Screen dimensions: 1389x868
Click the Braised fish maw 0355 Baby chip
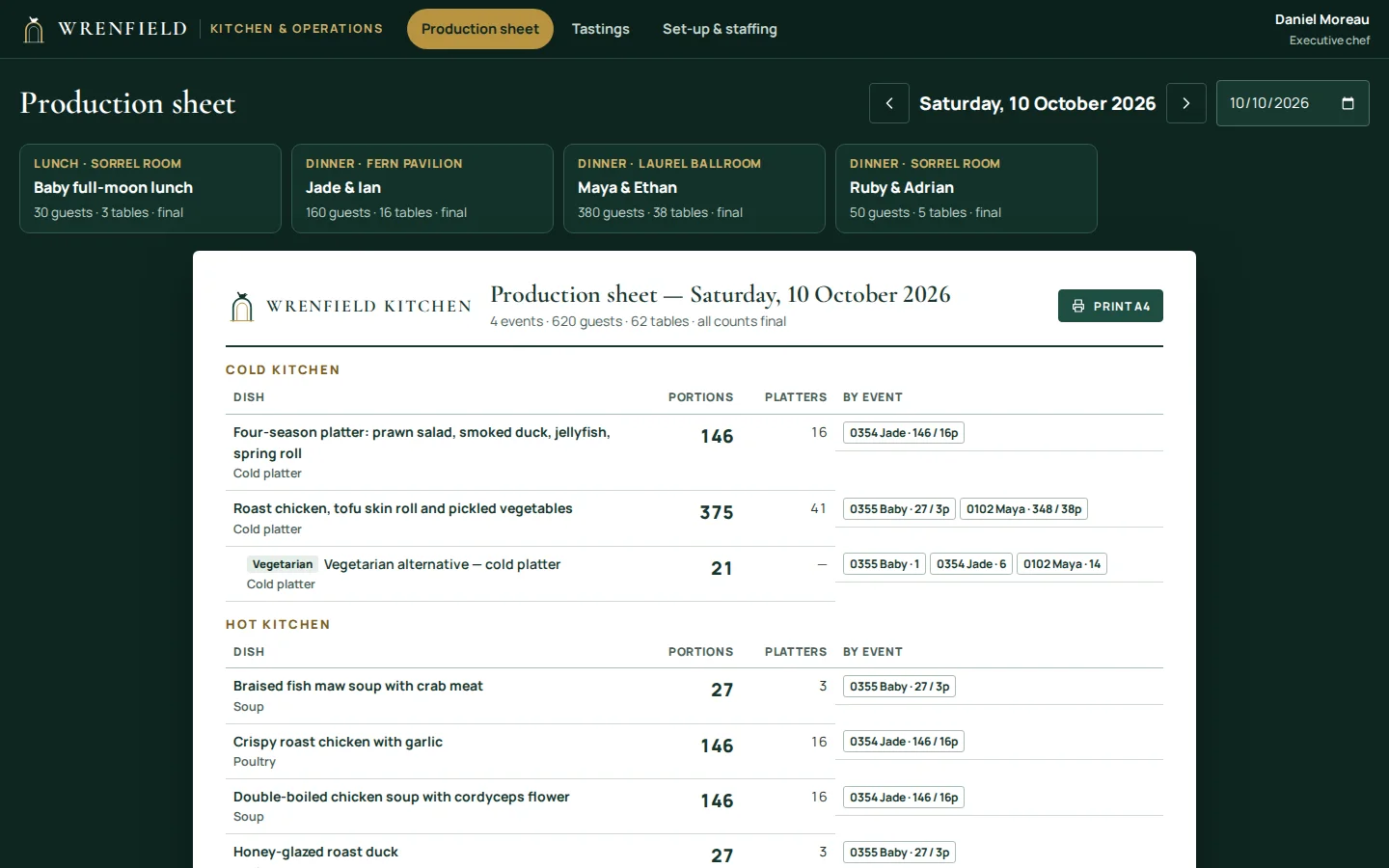899,687
